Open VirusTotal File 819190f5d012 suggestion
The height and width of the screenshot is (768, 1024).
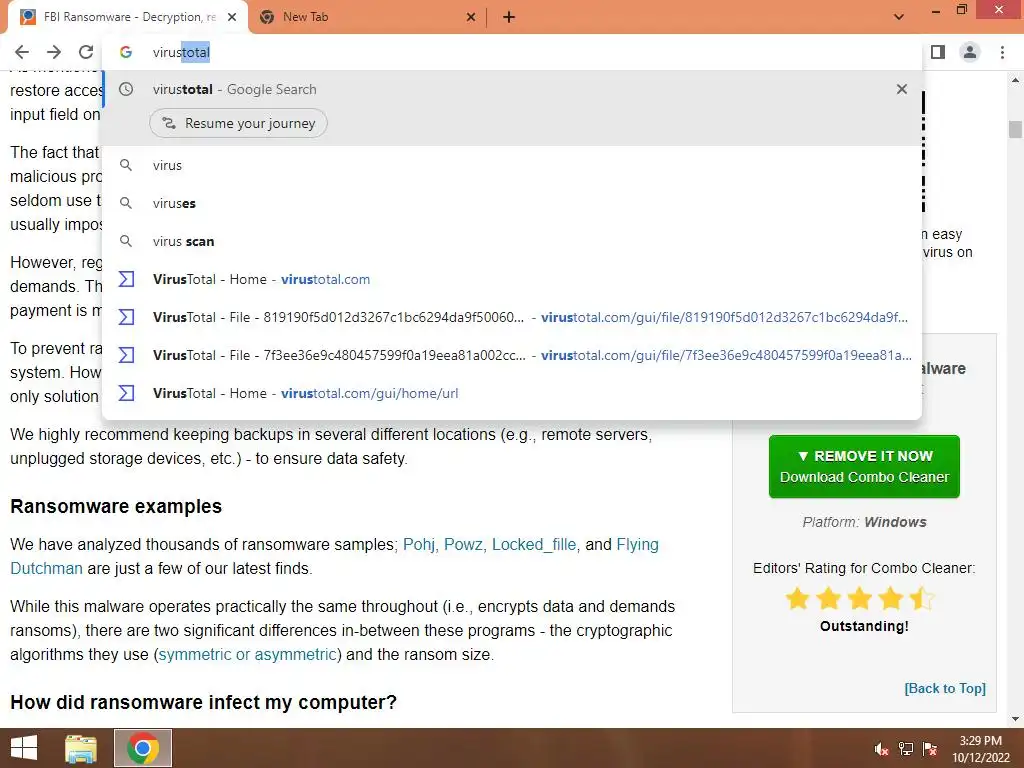(x=513, y=317)
